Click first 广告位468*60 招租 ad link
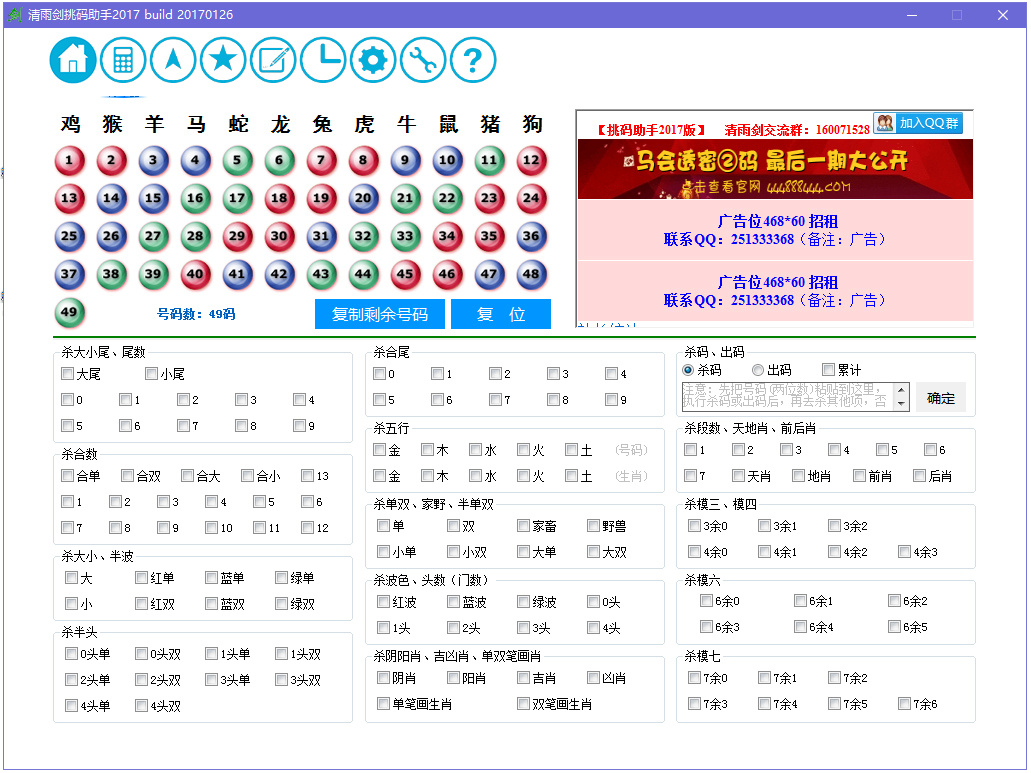Screen dimensions: 1031x773 point(777,221)
